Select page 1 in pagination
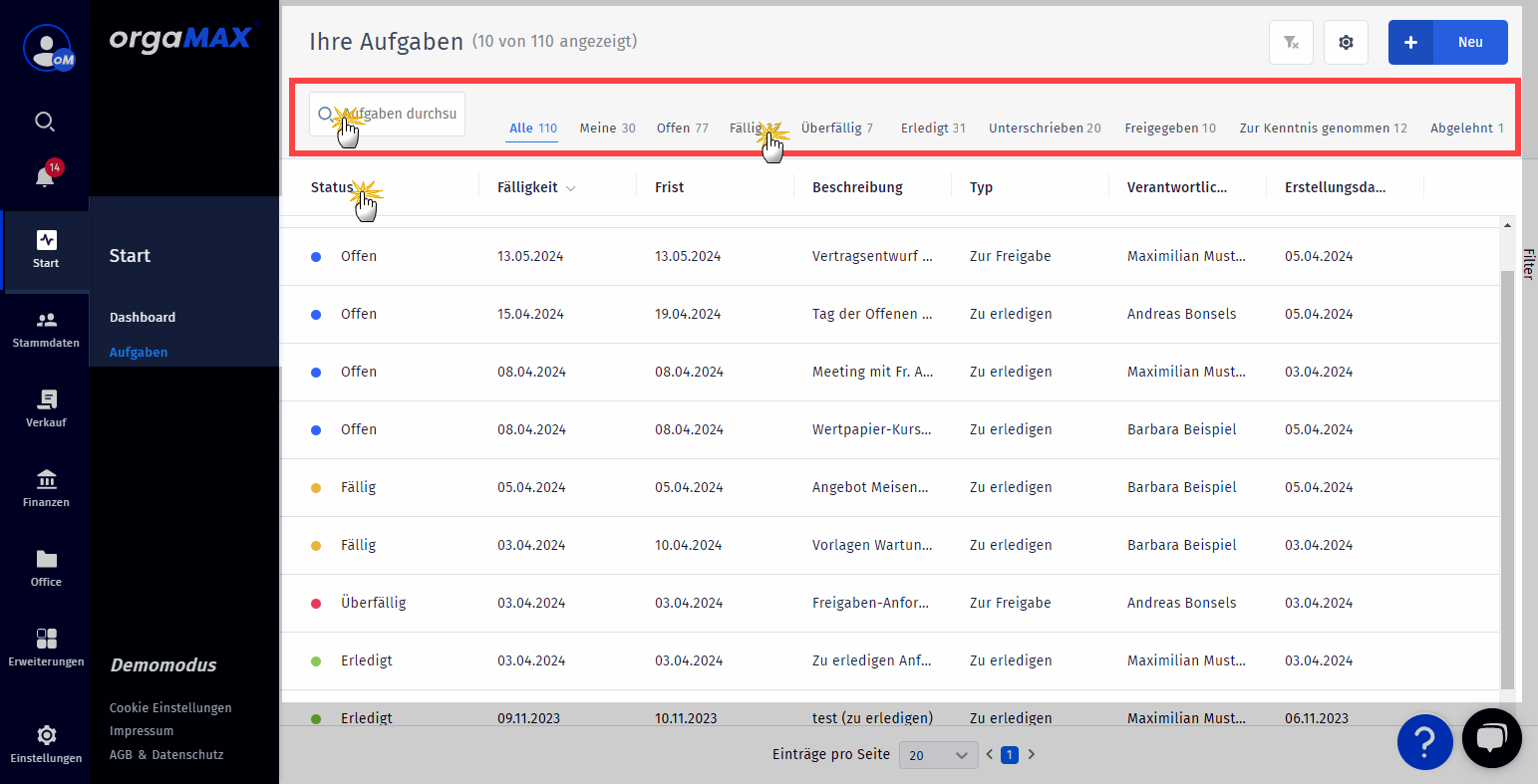Image resolution: width=1538 pixels, height=784 pixels. point(1009,755)
